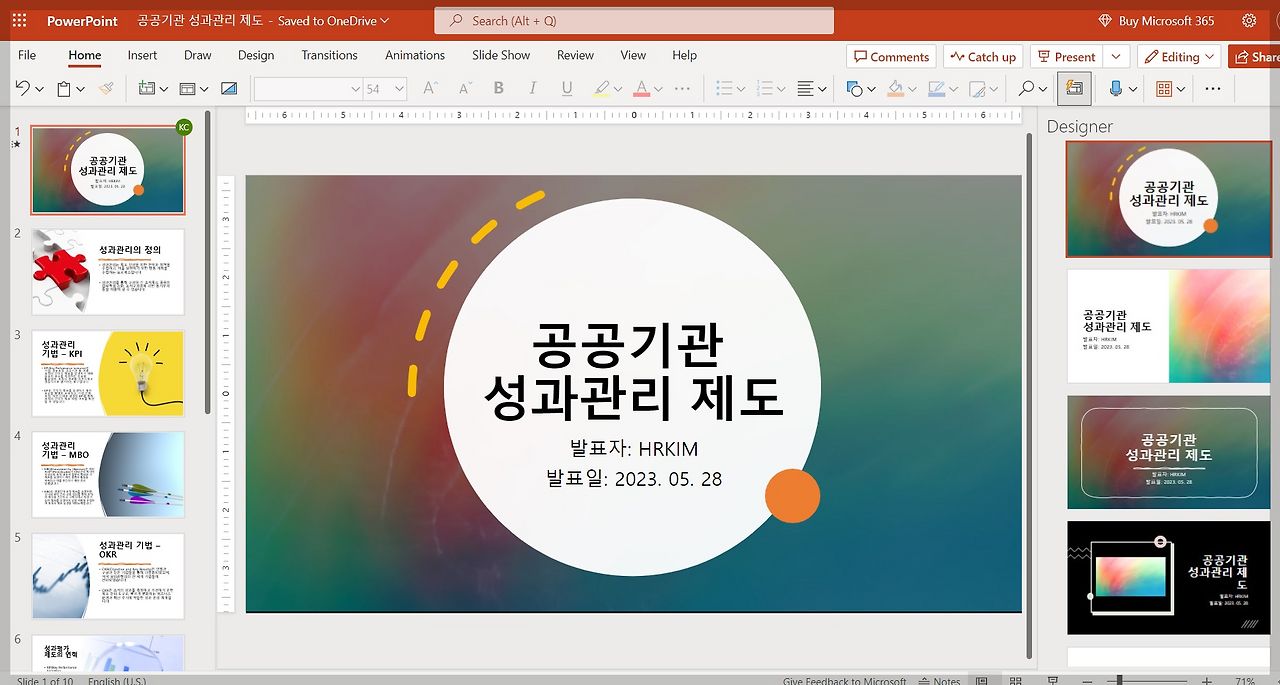Select slide 3 thumbnail with light bulb

point(108,373)
